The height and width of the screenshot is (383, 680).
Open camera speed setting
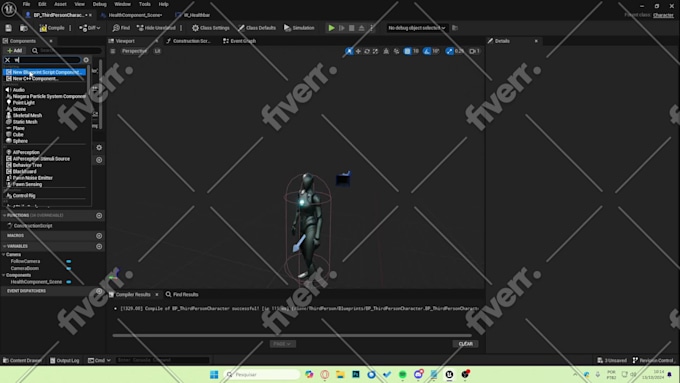click(x=474, y=51)
